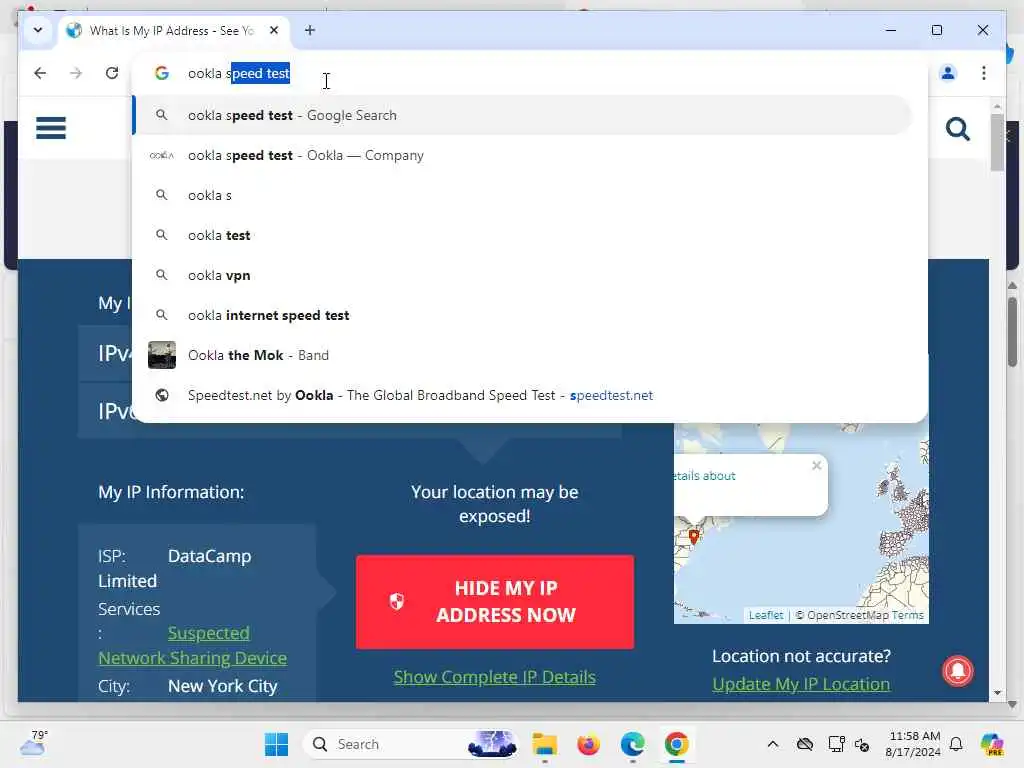Go forward using the forward arrow
The height and width of the screenshot is (768, 1024).
coord(76,73)
